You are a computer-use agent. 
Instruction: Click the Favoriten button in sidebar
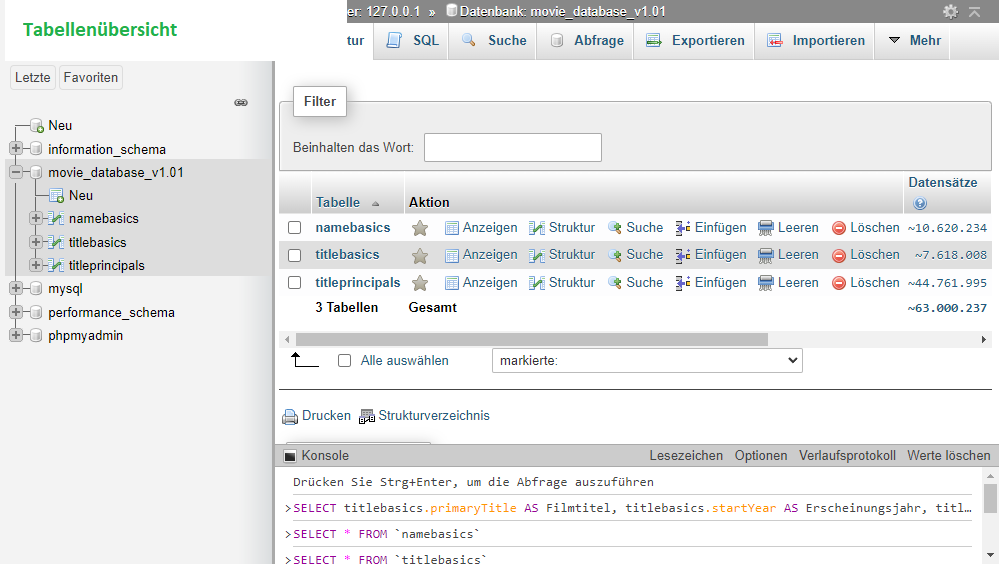[91, 77]
